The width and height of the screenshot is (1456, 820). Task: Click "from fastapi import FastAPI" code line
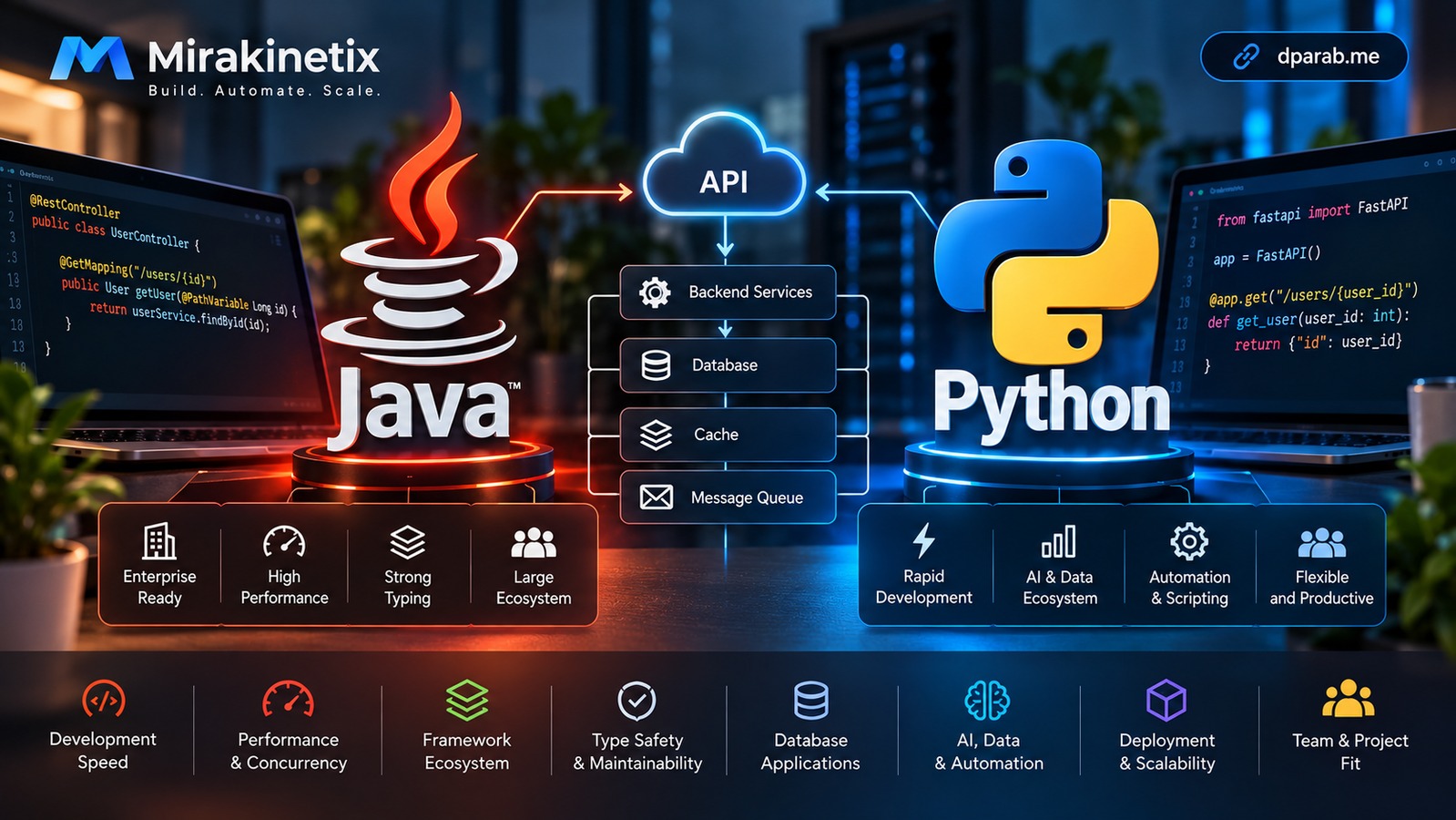point(1312,212)
